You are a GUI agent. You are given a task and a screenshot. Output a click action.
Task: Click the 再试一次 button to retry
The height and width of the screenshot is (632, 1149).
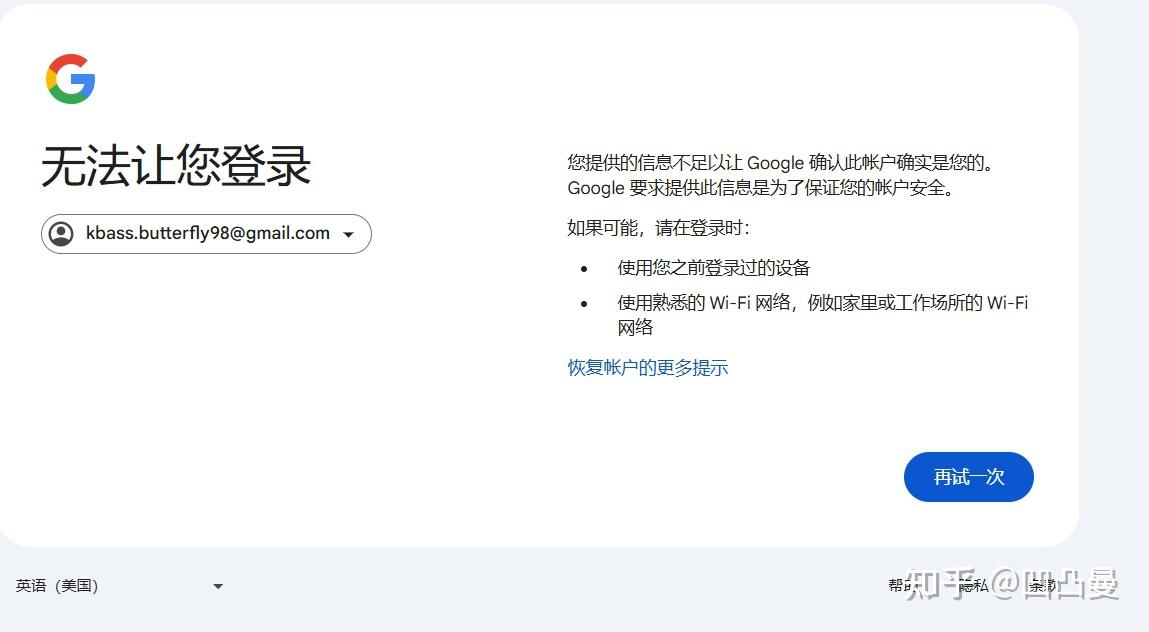coord(967,477)
